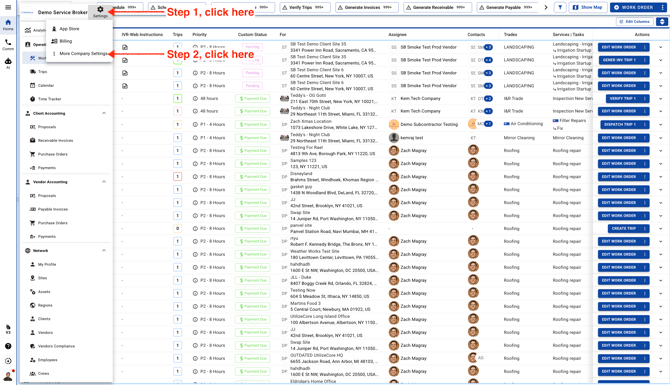Click contacts +3 badge first row
The image size is (670, 385).
[488, 47]
